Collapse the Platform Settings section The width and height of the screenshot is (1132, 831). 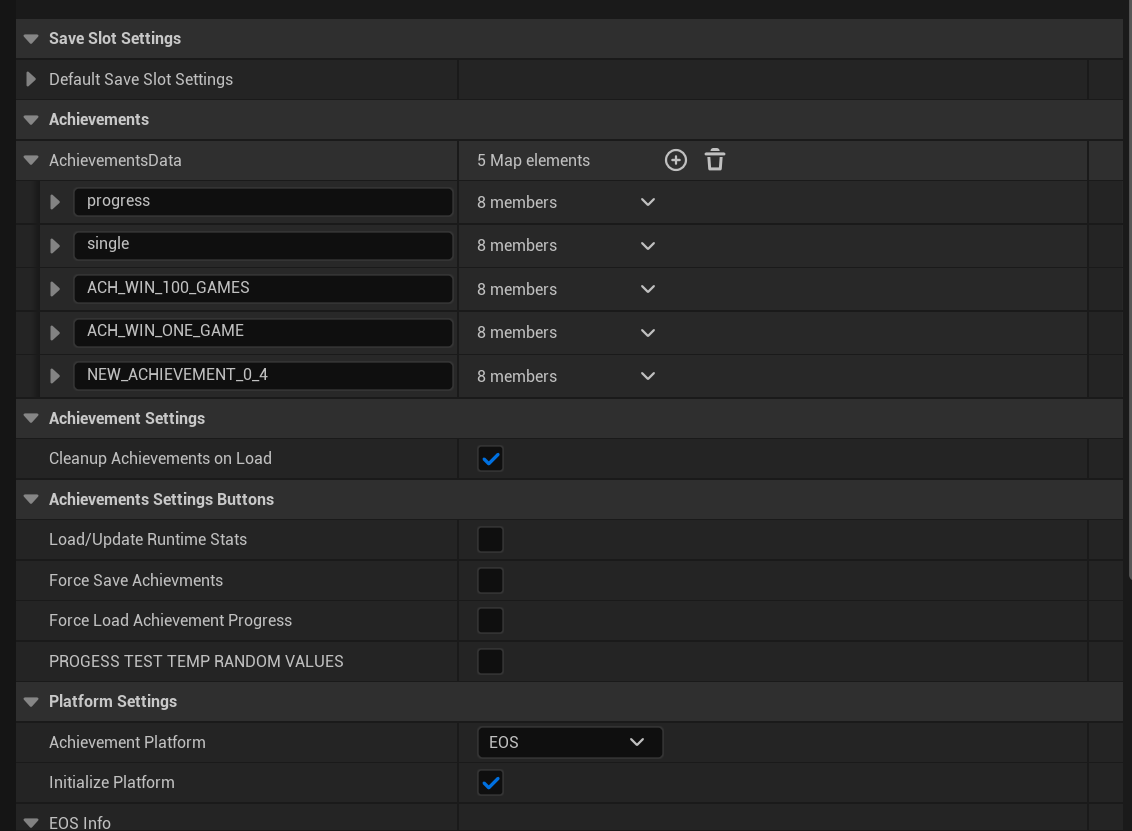[31, 702]
